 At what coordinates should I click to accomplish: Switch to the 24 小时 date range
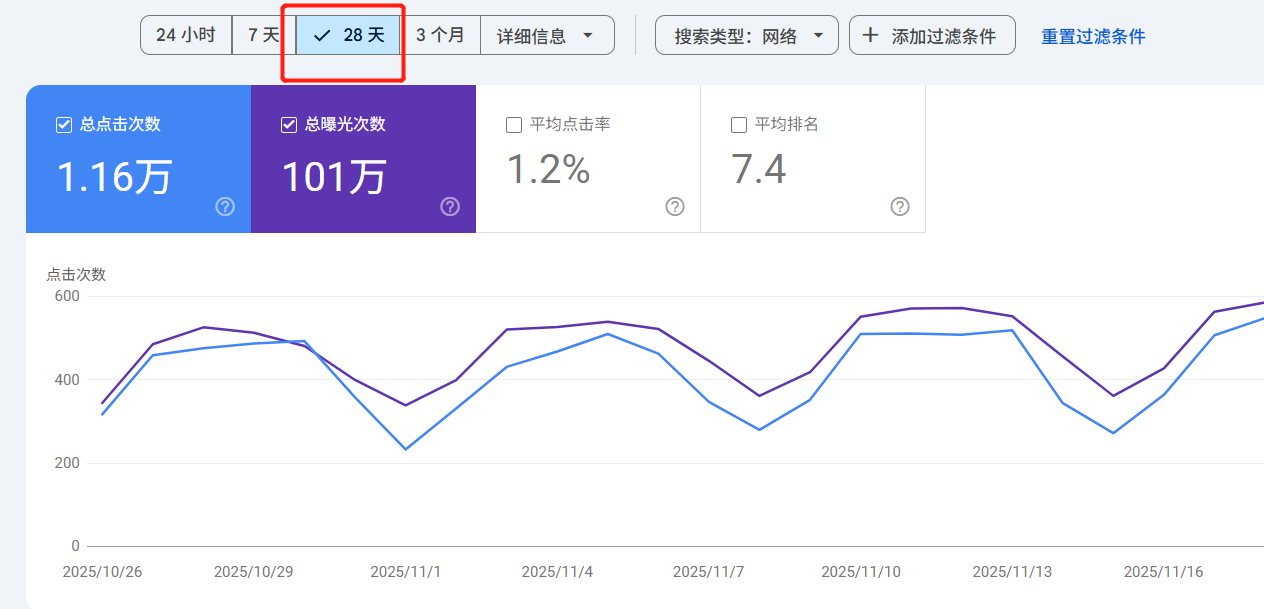[186, 34]
